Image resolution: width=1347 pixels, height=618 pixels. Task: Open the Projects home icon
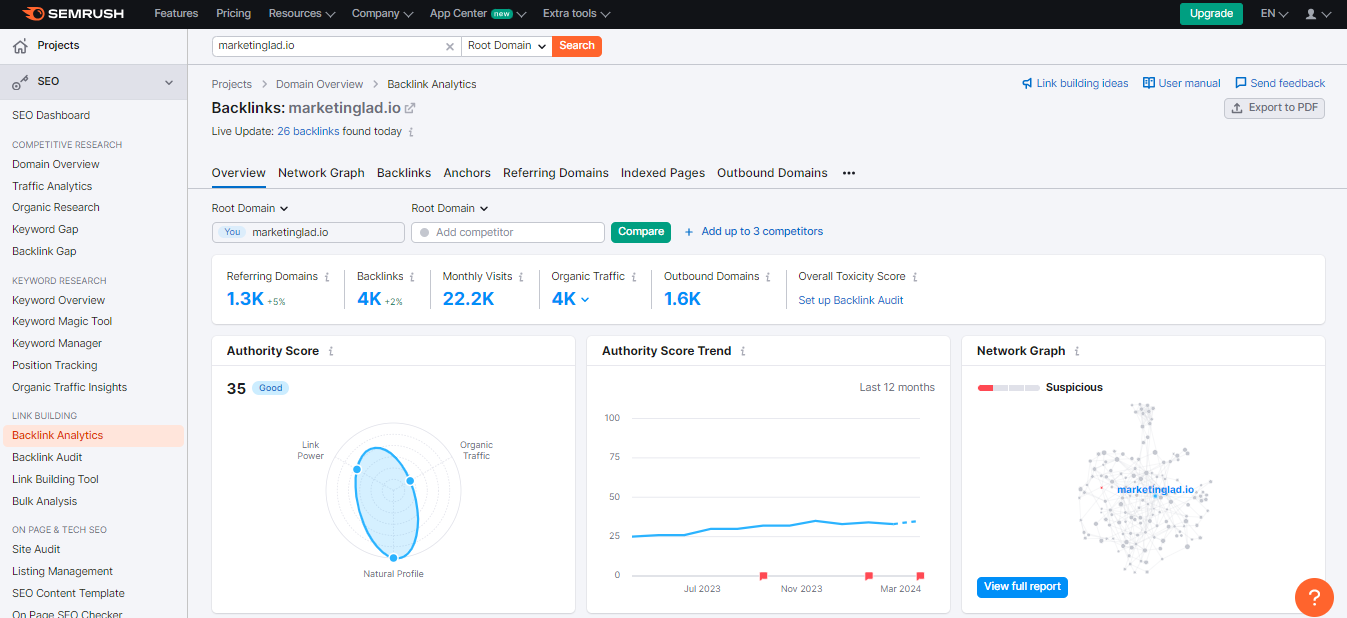pyautogui.click(x=20, y=46)
